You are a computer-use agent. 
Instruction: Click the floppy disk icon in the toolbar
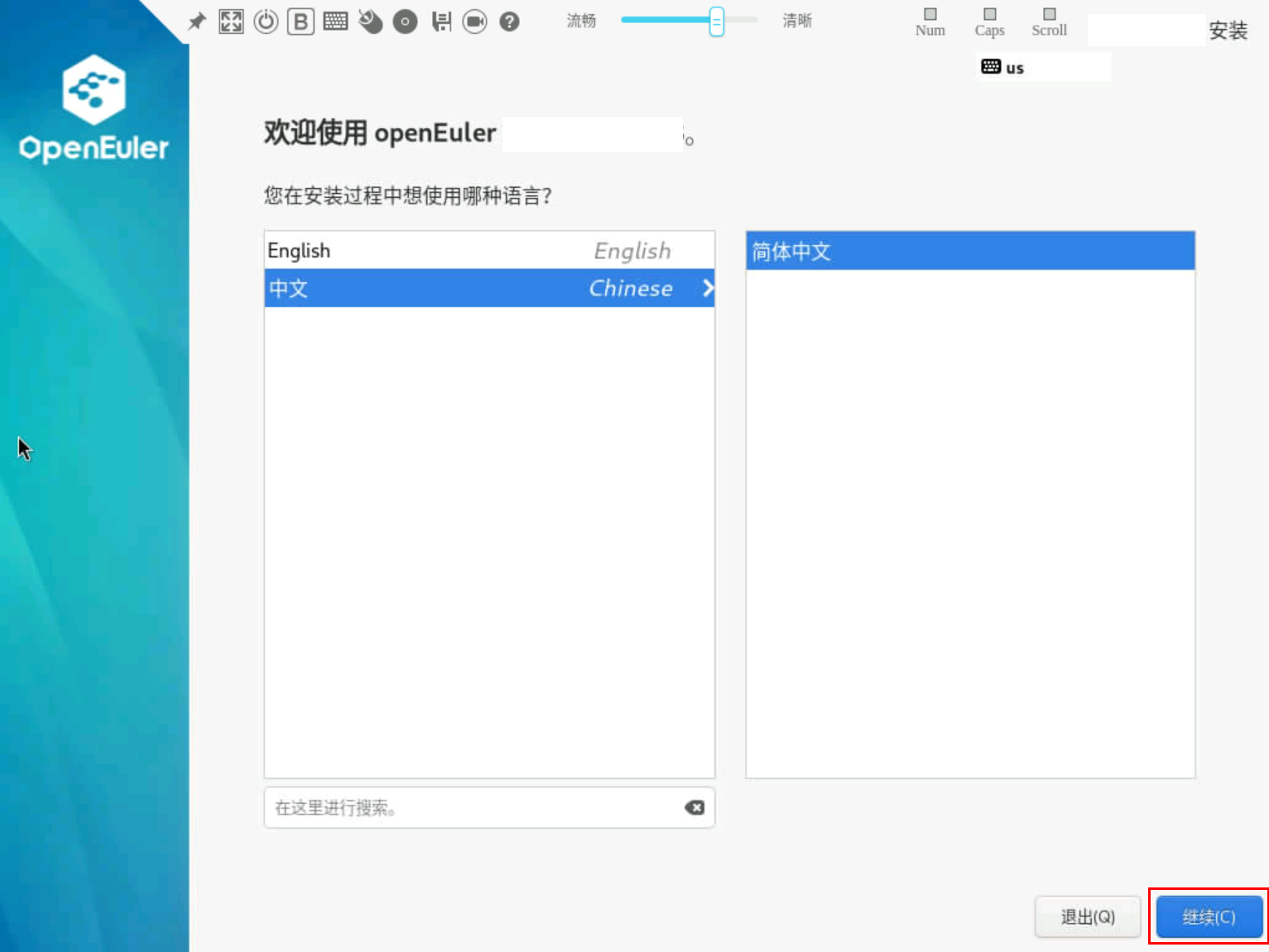(441, 22)
